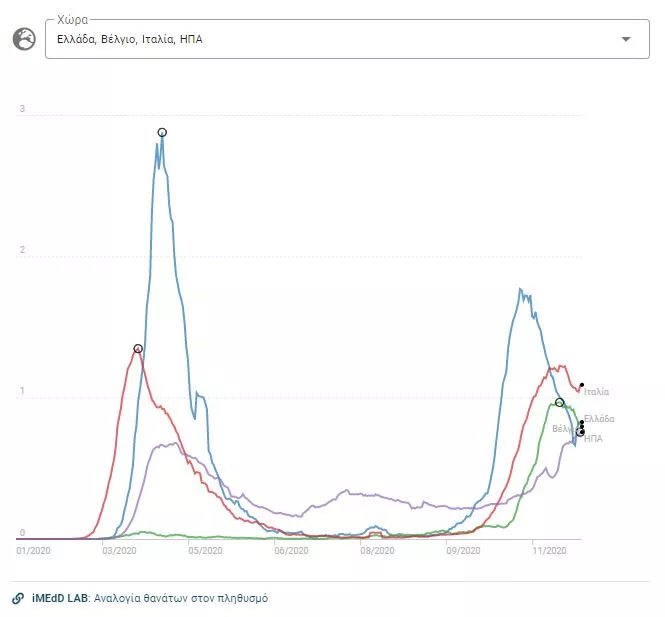Click the 05/2020 x-axis date label

point(205,549)
